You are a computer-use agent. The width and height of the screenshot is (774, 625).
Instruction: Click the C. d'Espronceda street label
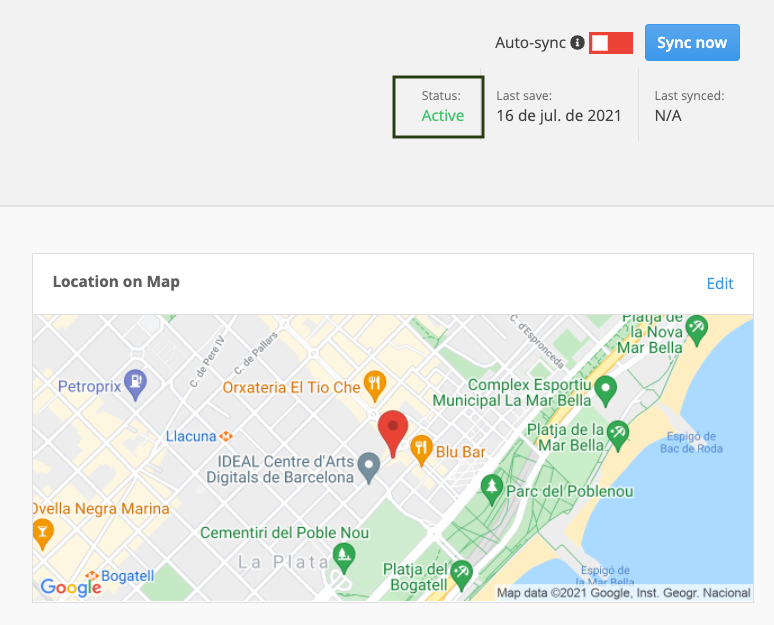[x=537, y=341]
